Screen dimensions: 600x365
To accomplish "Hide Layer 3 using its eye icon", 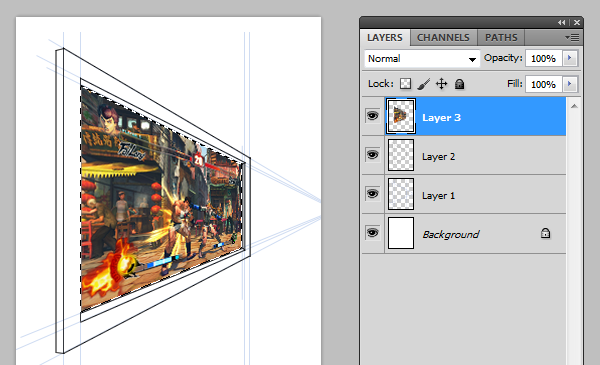I will coord(372,116).
